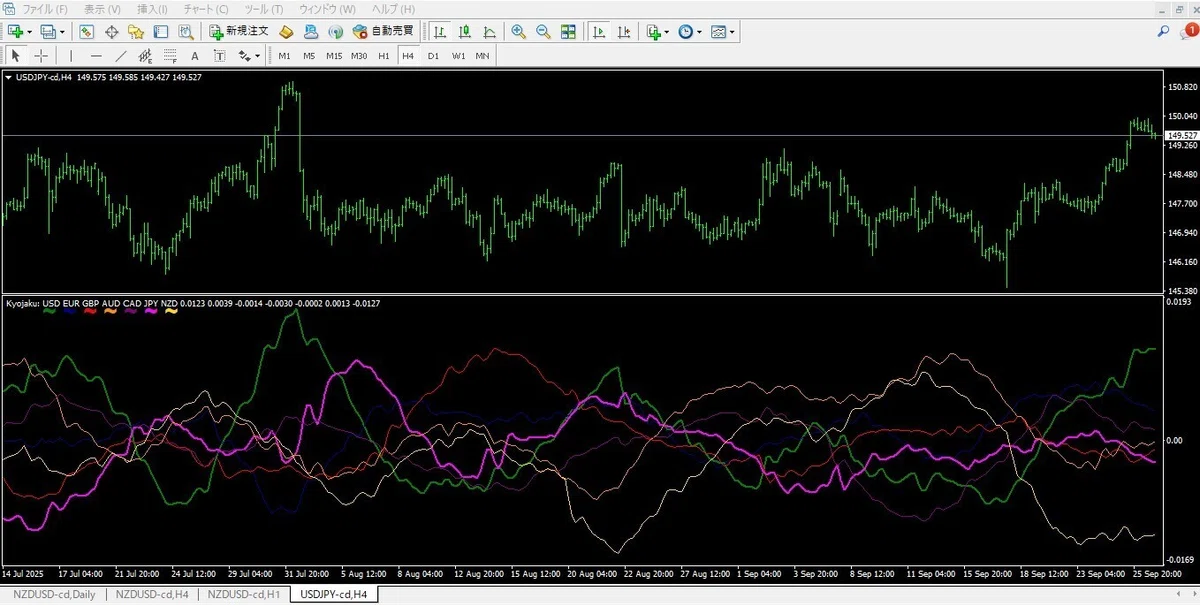Switch to bar chart display
This screenshot has height=605, width=1200.
click(x=439, y=32)
